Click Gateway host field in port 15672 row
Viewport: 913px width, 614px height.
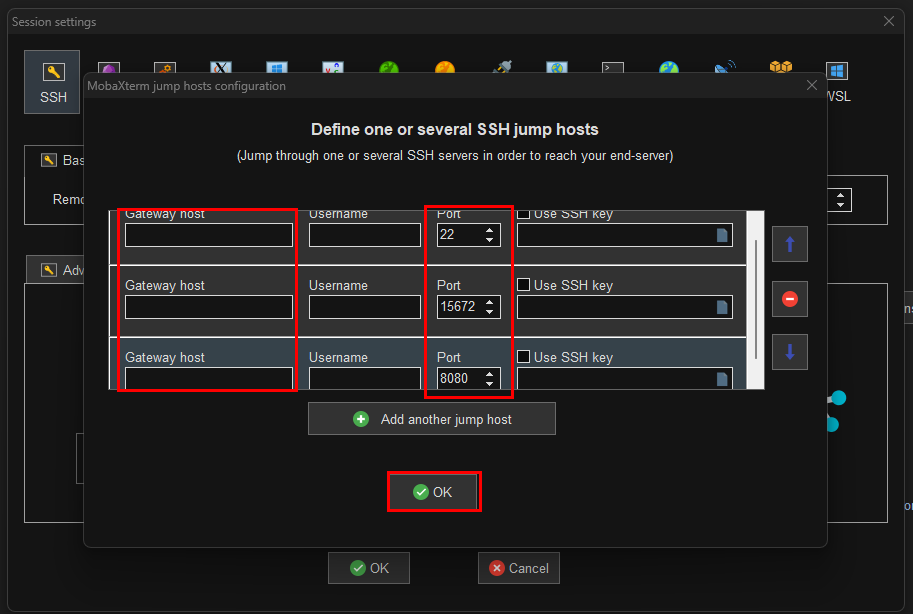[208, 307]
